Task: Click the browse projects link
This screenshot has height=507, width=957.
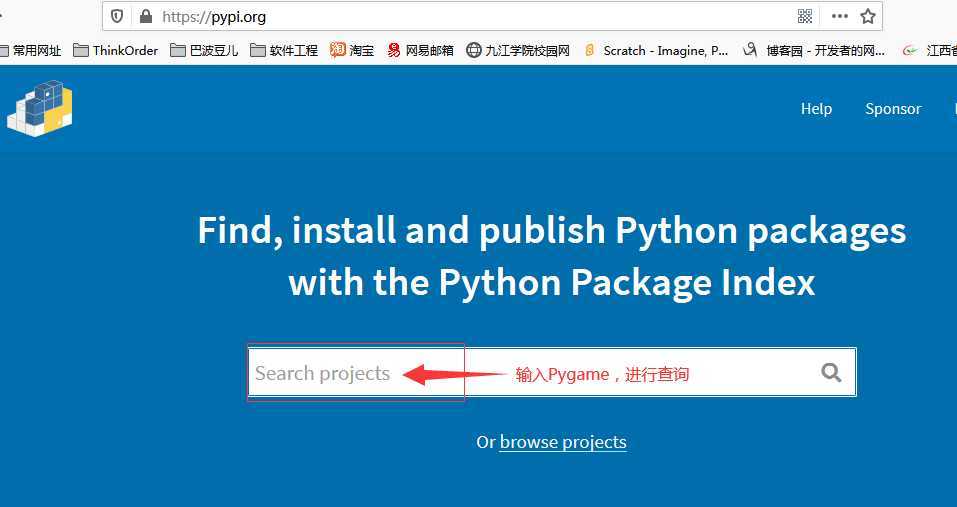Action: 563,442
